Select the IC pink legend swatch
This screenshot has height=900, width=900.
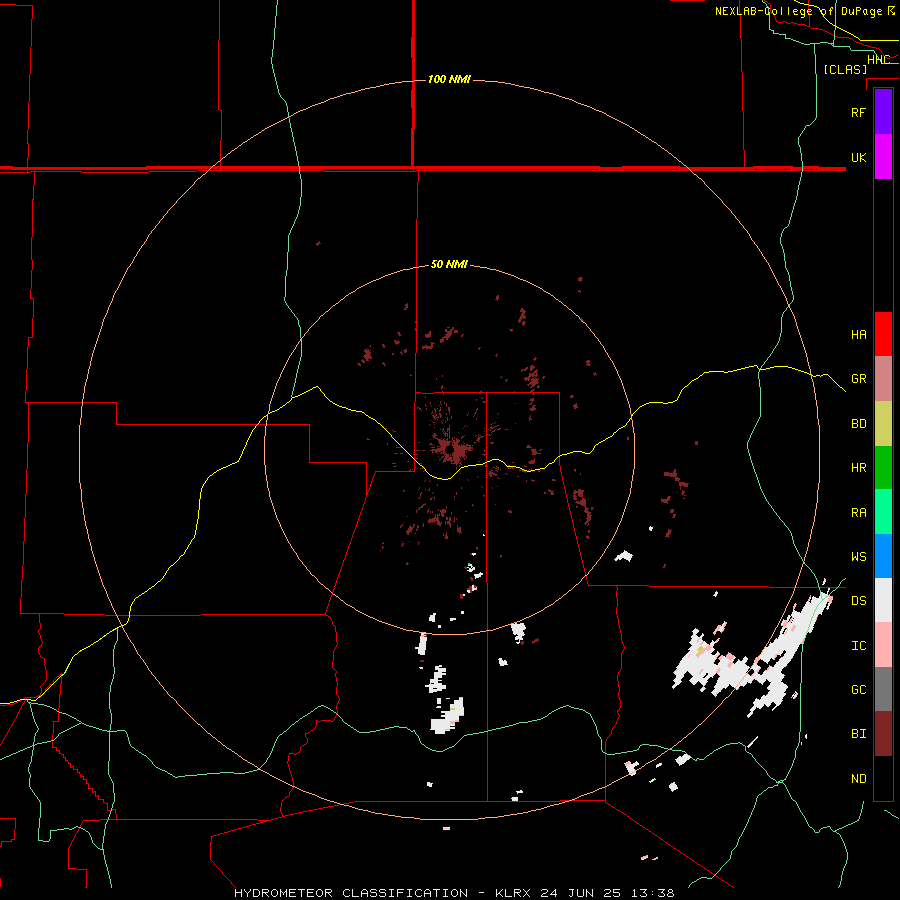pyautogui.click(x=883, y=645)
